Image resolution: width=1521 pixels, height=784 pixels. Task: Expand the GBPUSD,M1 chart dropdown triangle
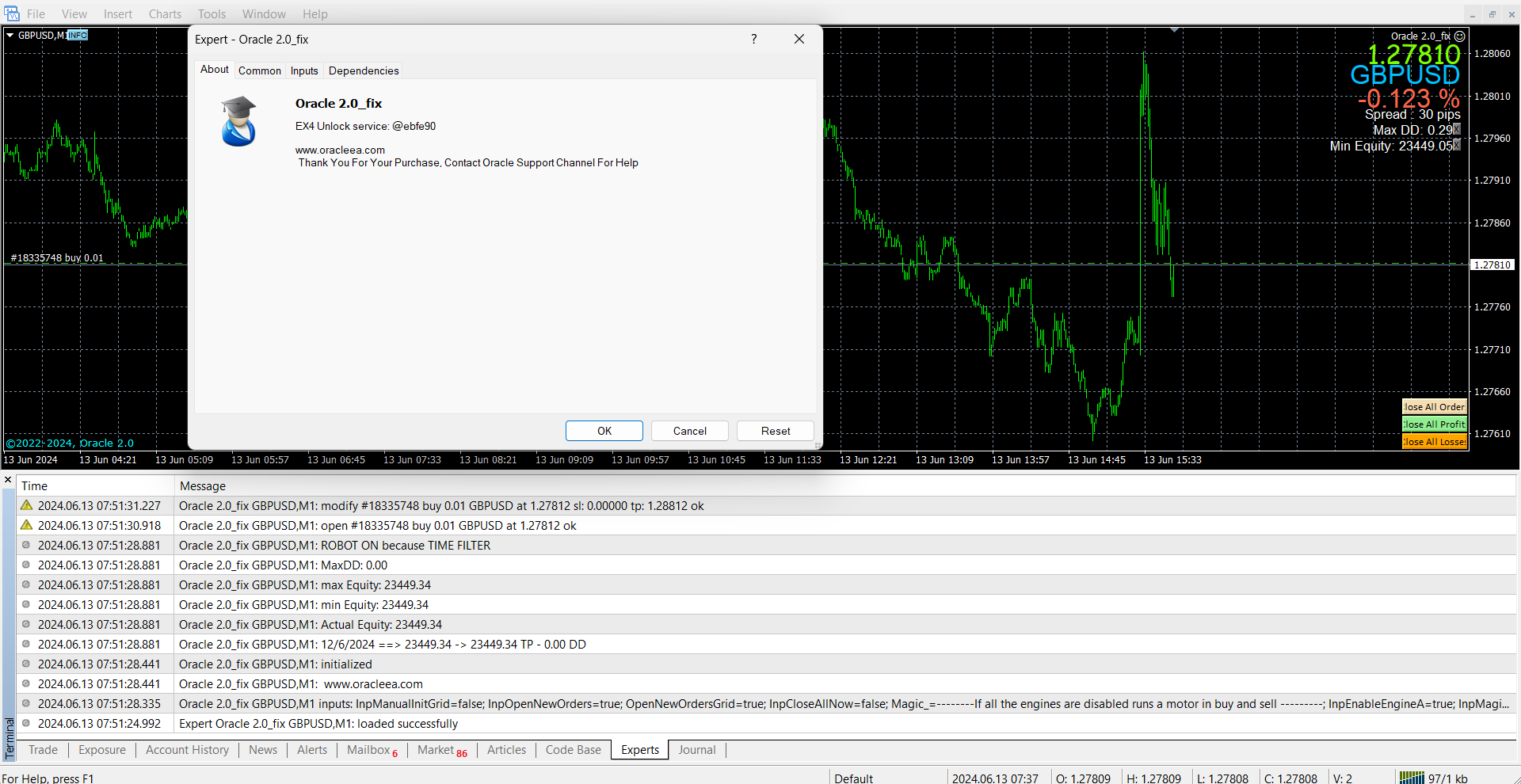coord(10,36)
